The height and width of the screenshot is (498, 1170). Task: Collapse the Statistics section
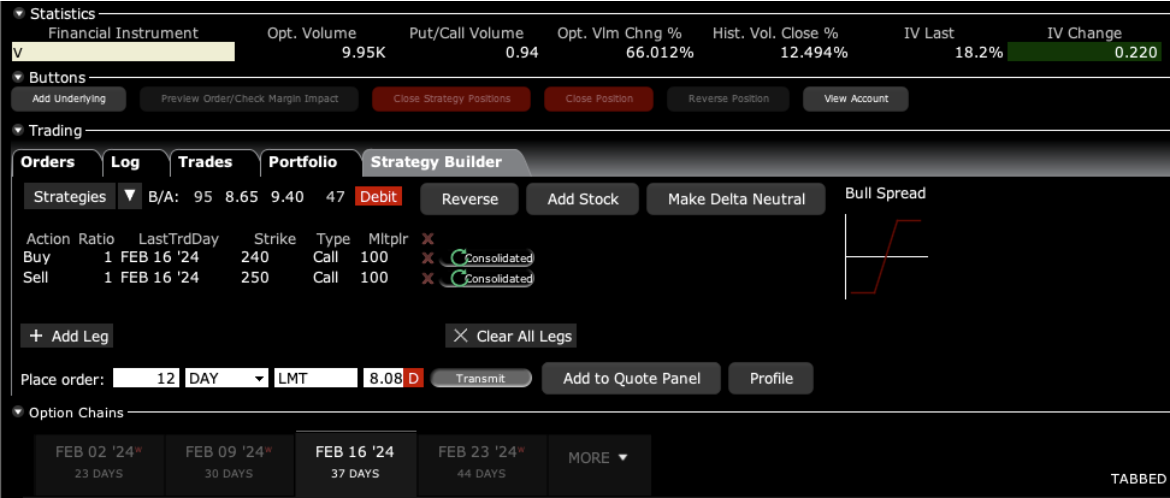click(x=19, y=14)
